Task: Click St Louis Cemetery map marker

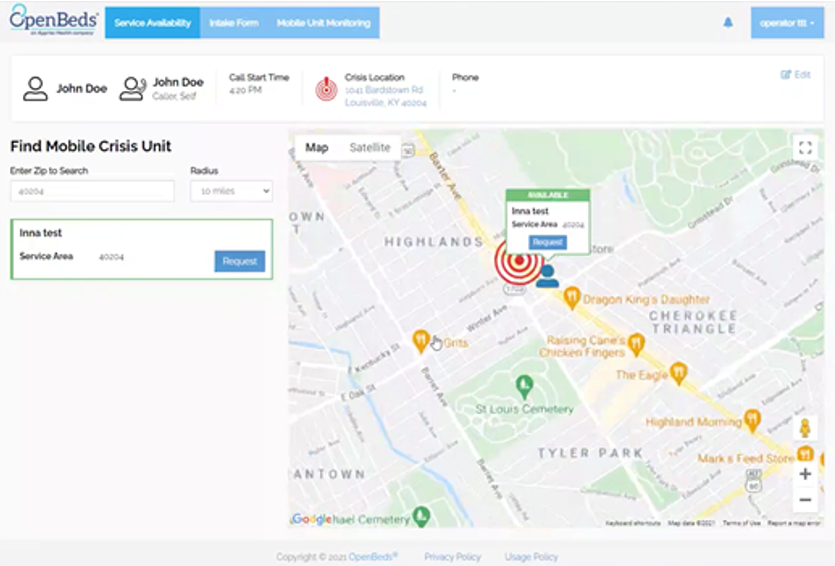Action: [x=523, y=386]
